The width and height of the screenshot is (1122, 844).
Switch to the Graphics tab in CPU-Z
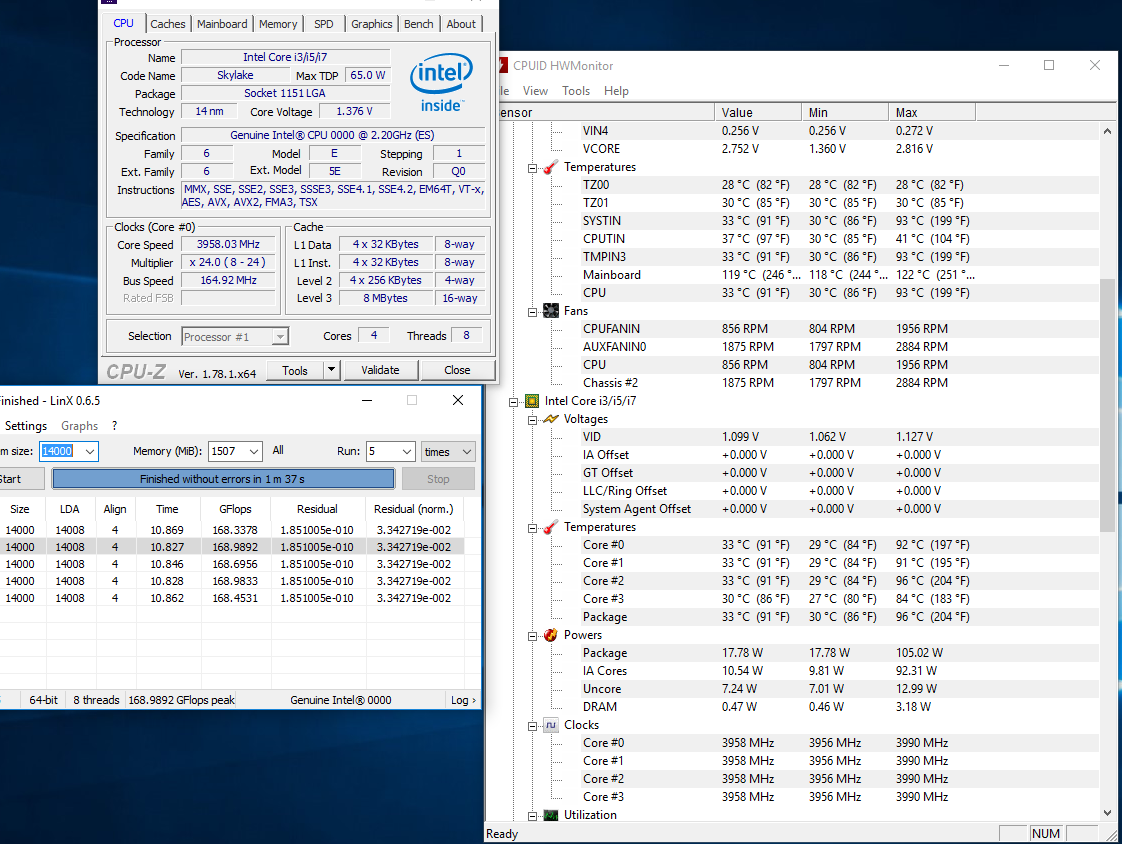[371, 24]
